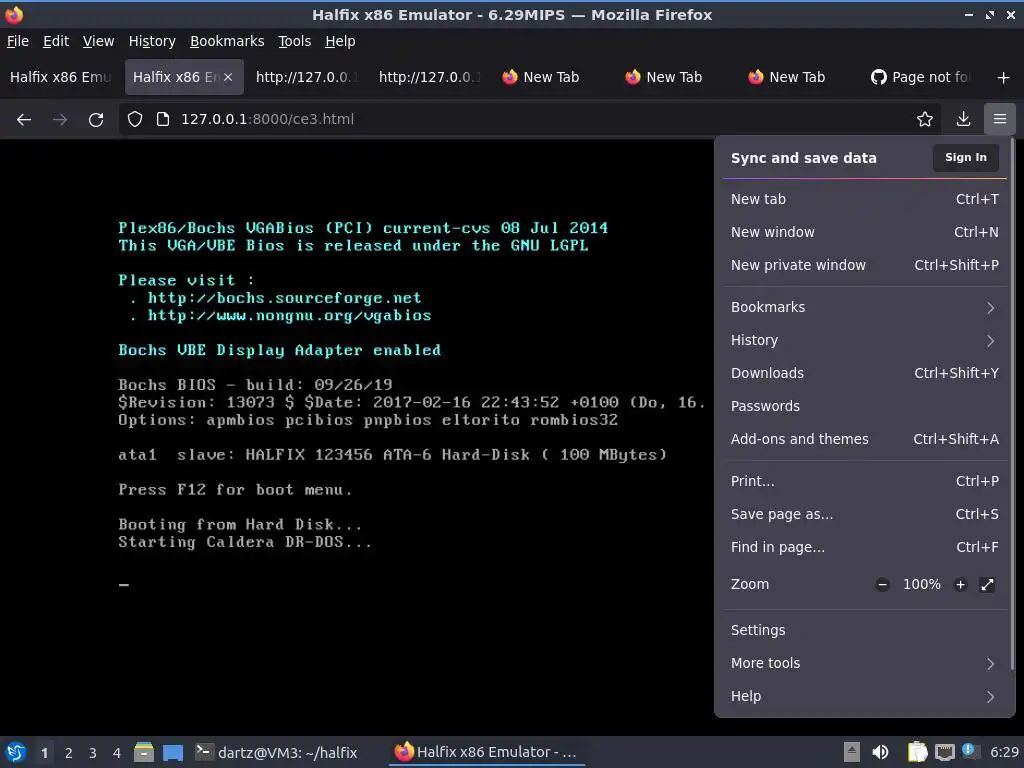Switch to the third New Tab
1024x768 pixels.
point(799,77)
